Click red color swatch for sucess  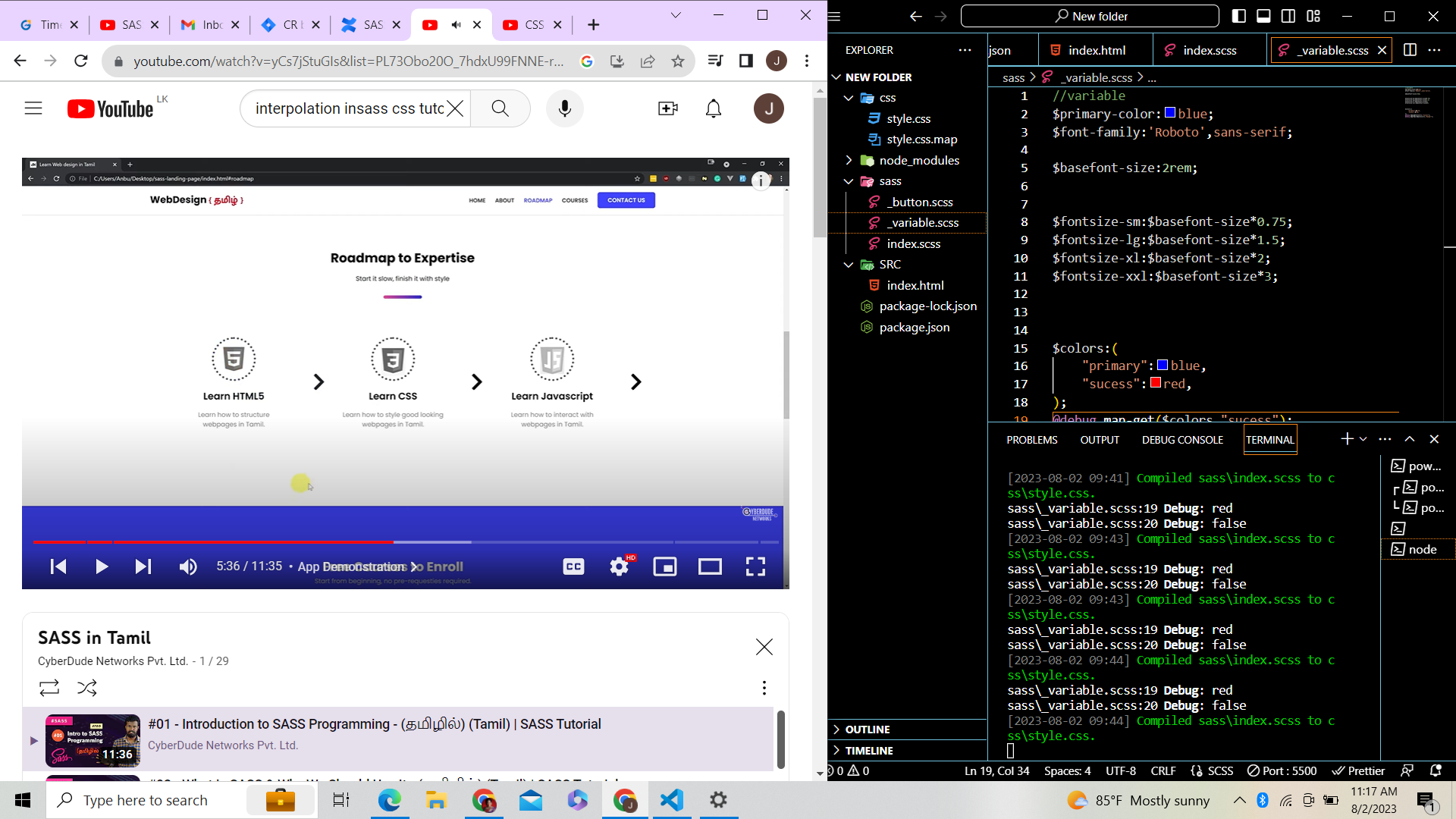point(1156,383)
